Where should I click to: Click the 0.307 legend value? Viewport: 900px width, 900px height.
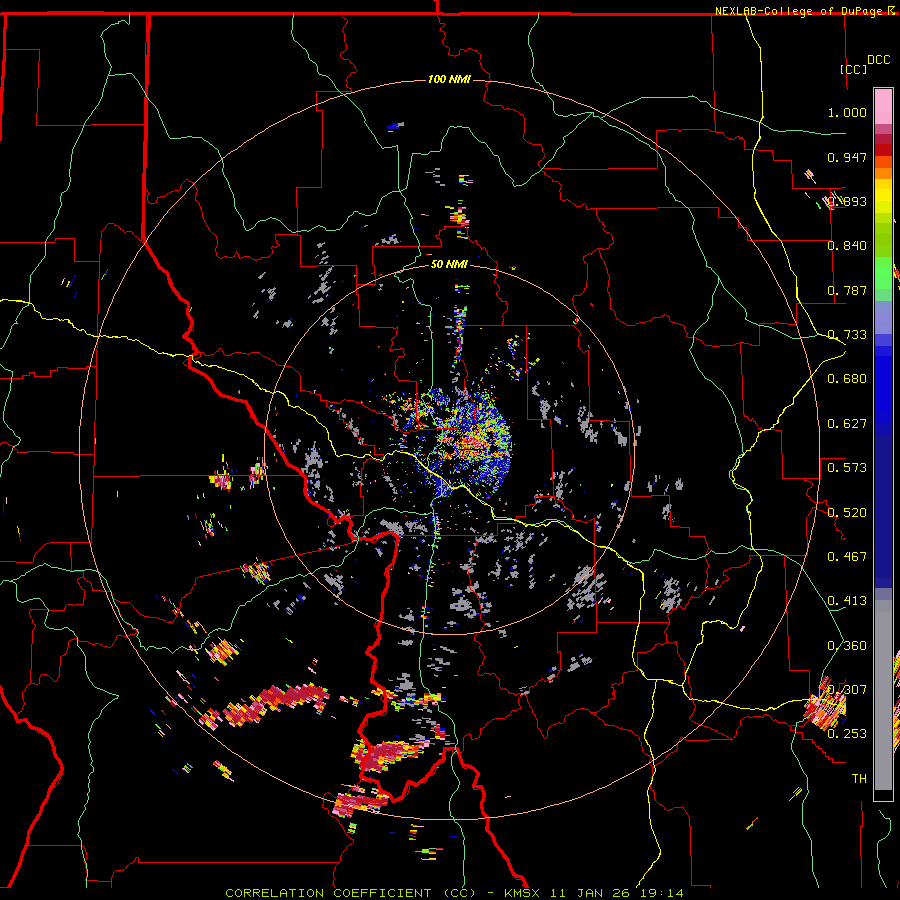point(847,690)
